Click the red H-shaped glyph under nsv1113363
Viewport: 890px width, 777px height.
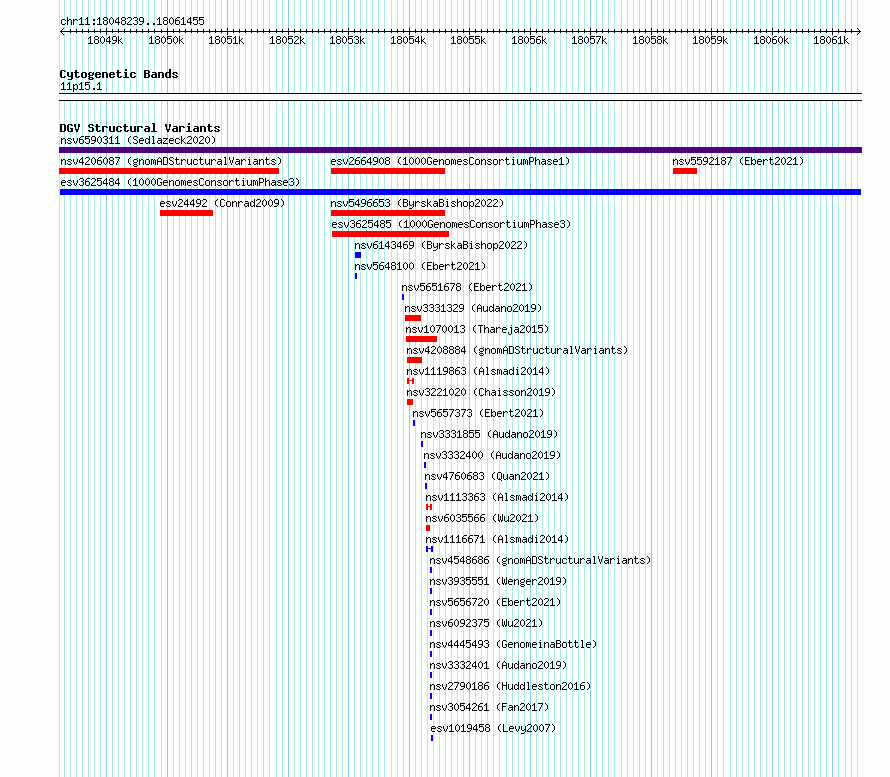click(x=429, y=507)
